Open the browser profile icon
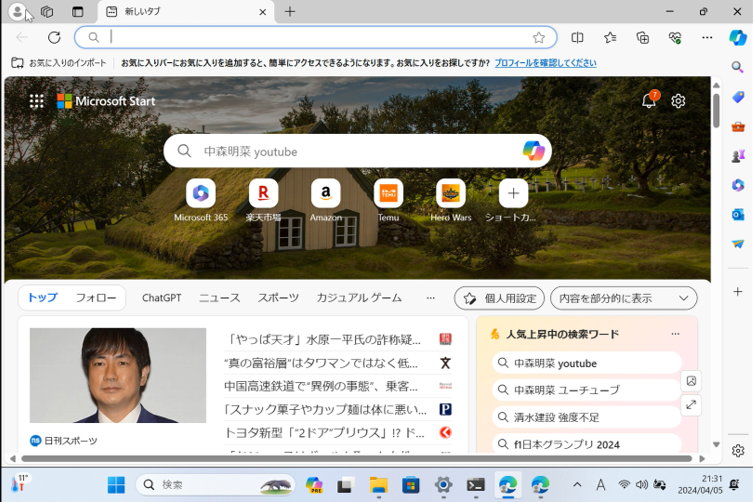The image size is (753, 502). (x=17, y=12)
